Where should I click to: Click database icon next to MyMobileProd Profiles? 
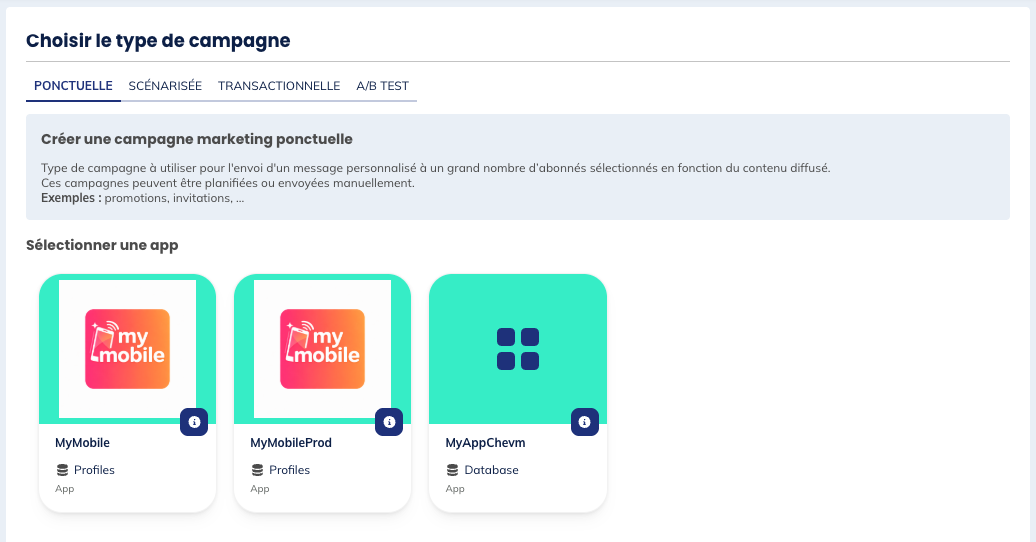(x=257, y=470)
